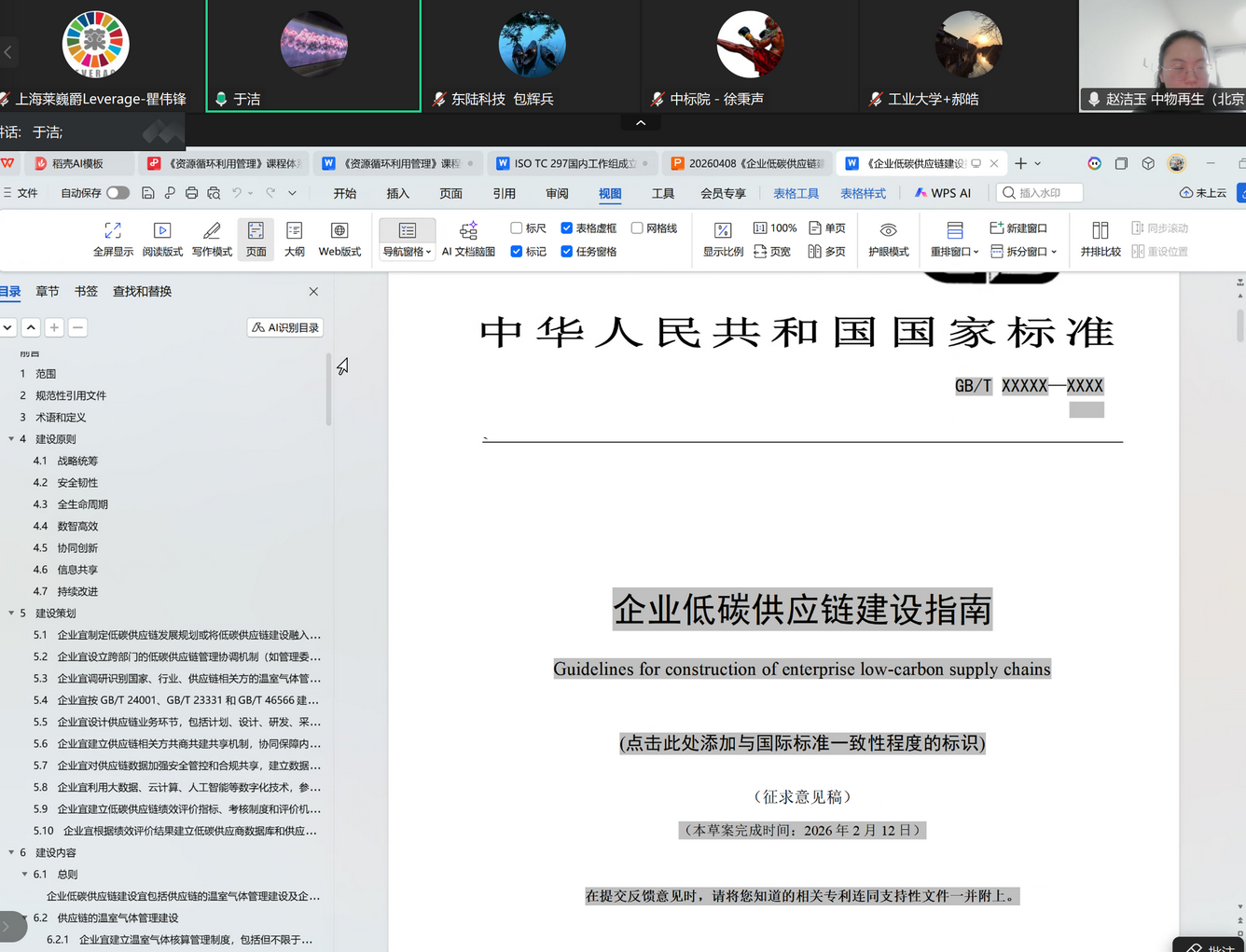Click the AI识别目录 recognition button

(284, 326)
